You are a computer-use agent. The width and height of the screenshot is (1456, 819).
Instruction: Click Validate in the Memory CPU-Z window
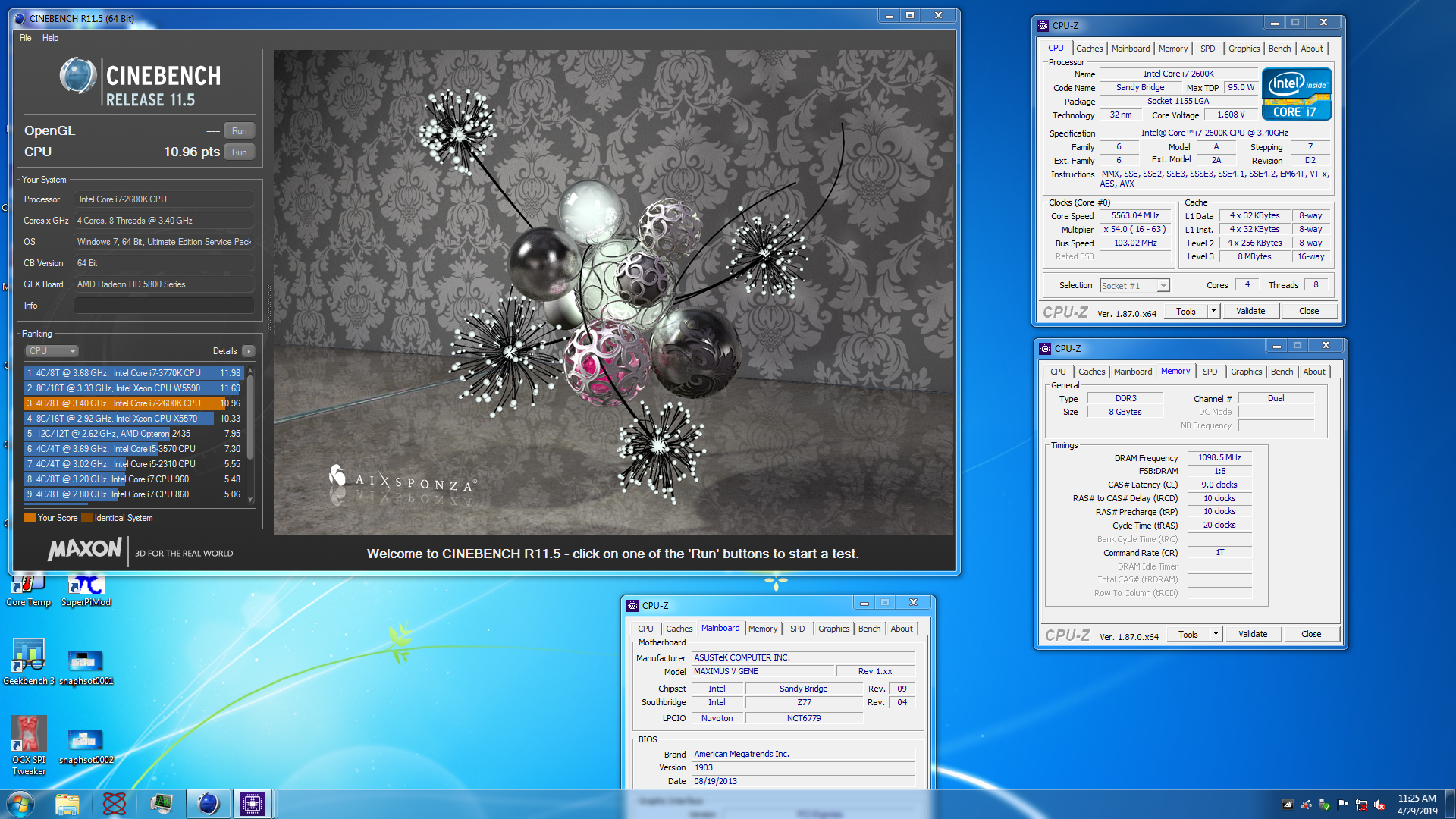tap(1253, 635)
